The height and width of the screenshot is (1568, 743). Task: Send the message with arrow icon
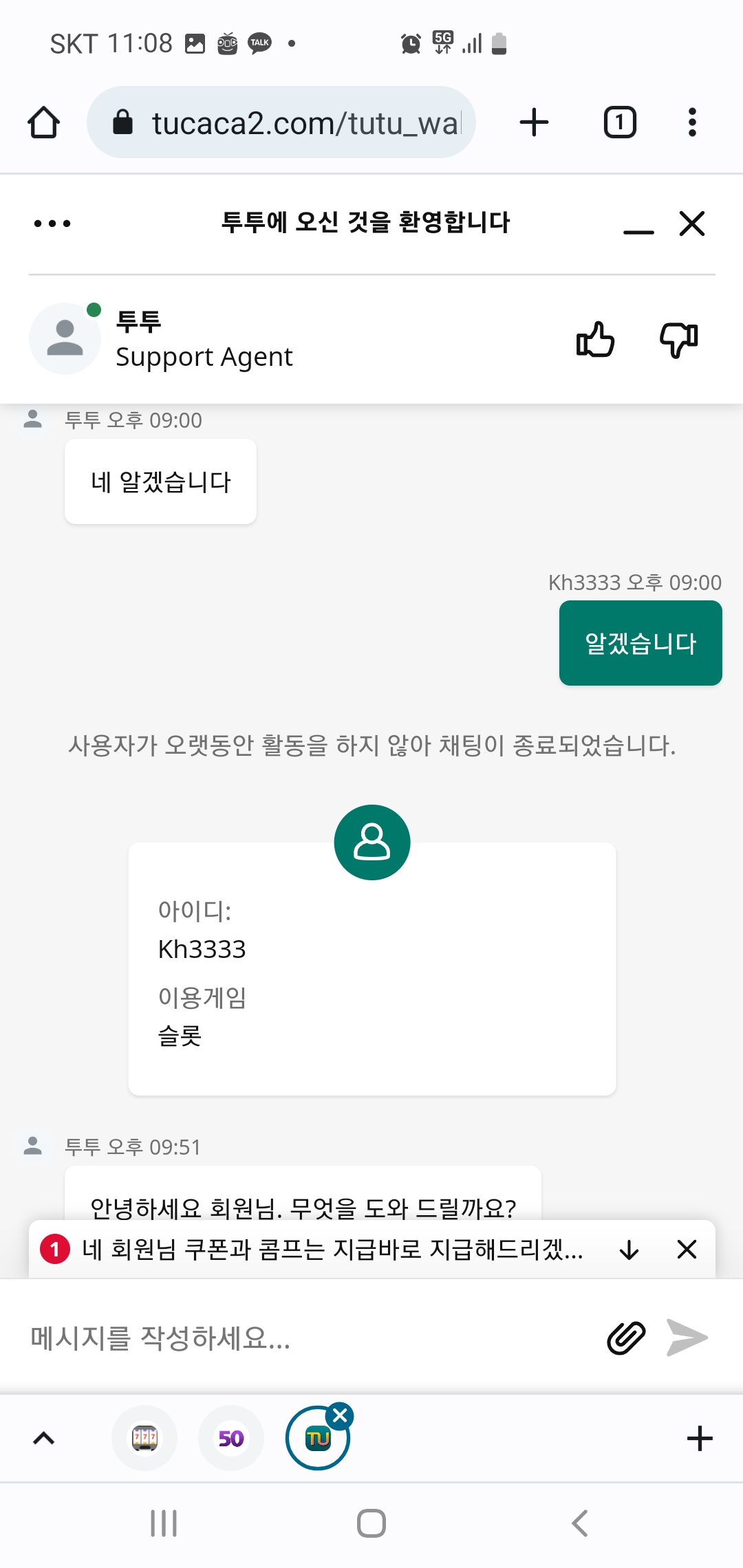point(687,1338)
